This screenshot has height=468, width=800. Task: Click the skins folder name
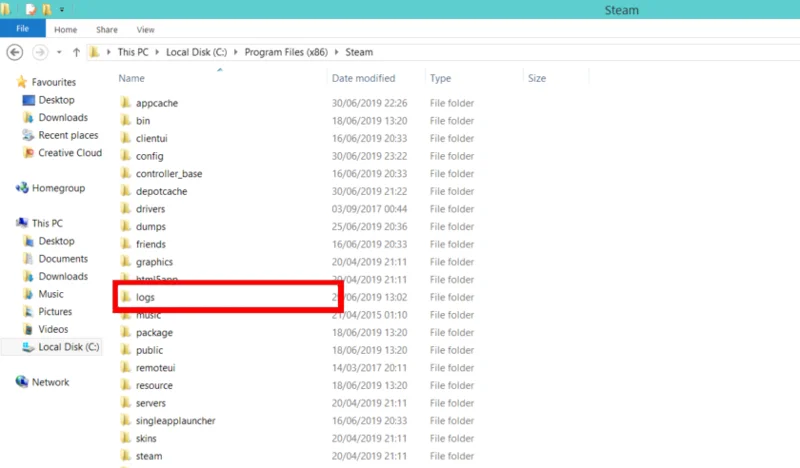click(x=146, y=438)
